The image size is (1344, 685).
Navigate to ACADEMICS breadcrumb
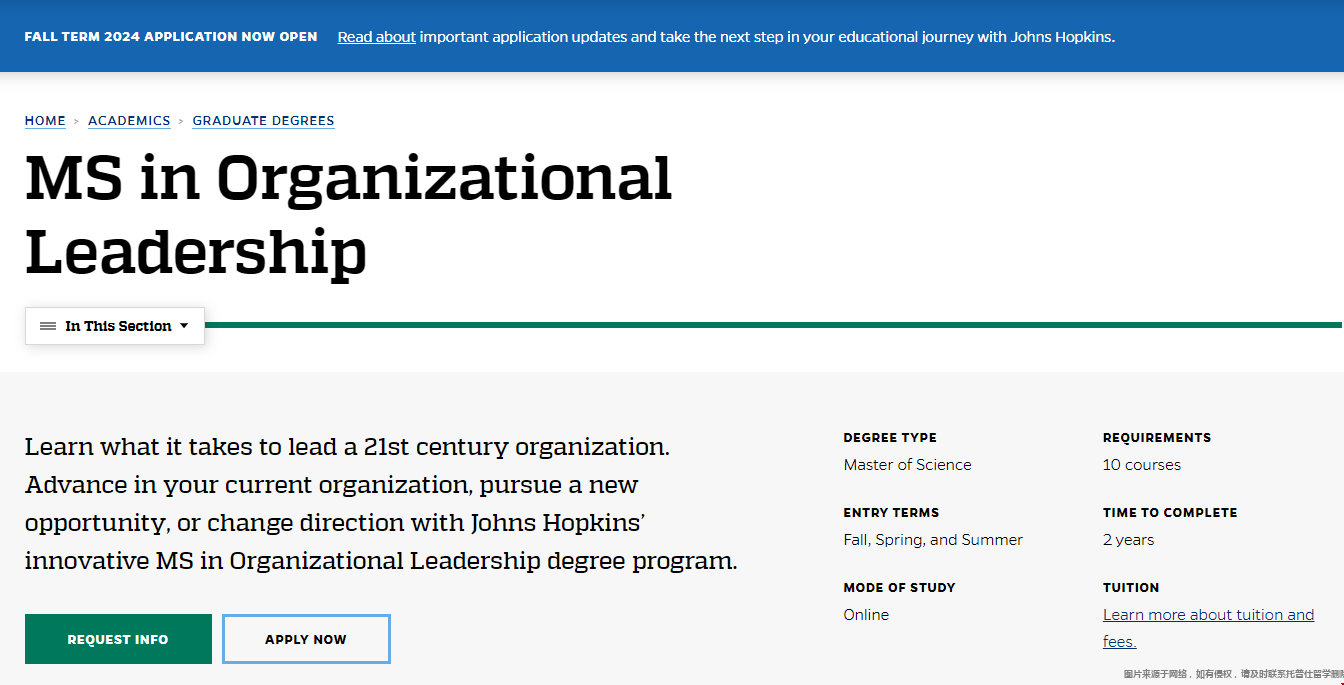(129, 121)
